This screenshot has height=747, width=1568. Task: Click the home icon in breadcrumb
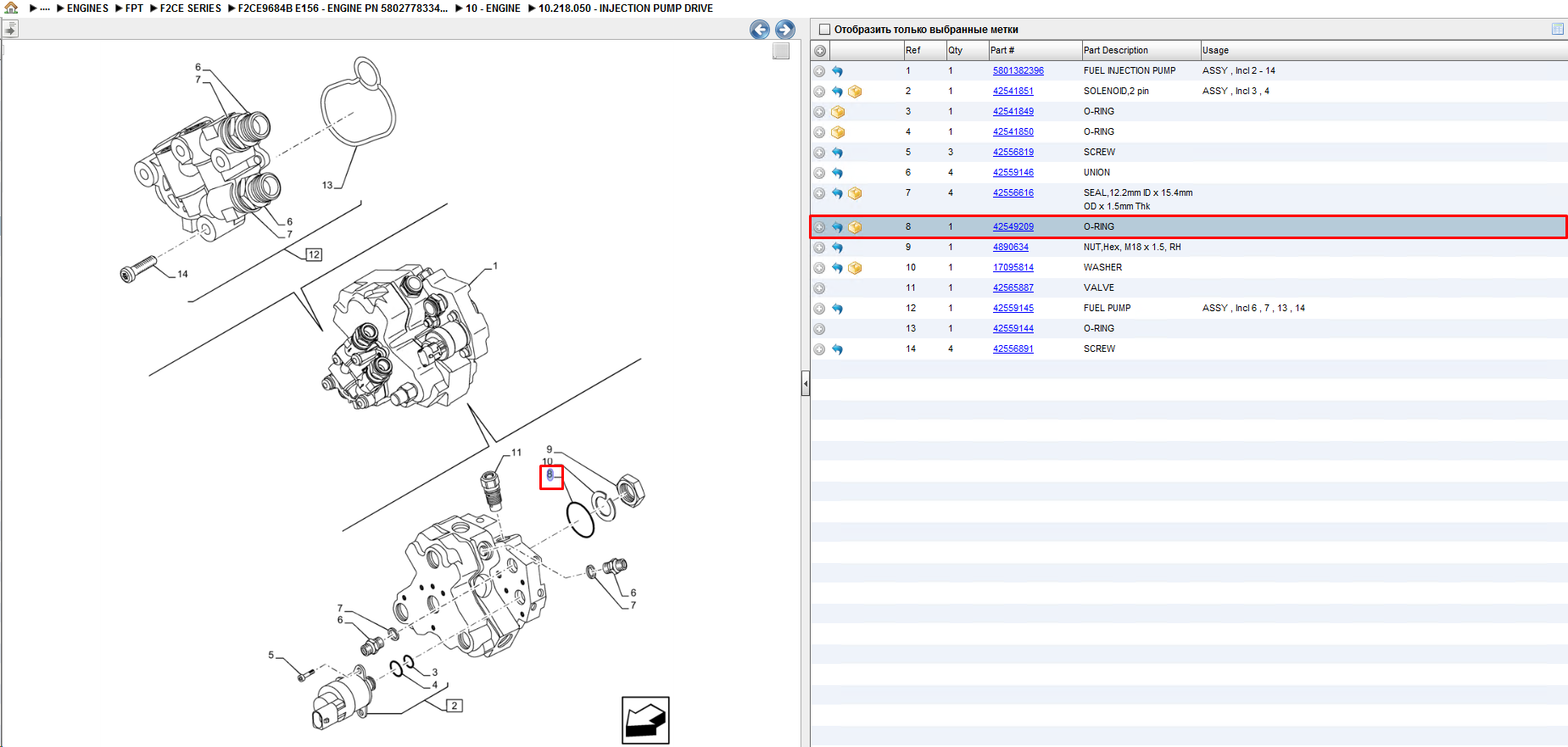pos(11,8)
